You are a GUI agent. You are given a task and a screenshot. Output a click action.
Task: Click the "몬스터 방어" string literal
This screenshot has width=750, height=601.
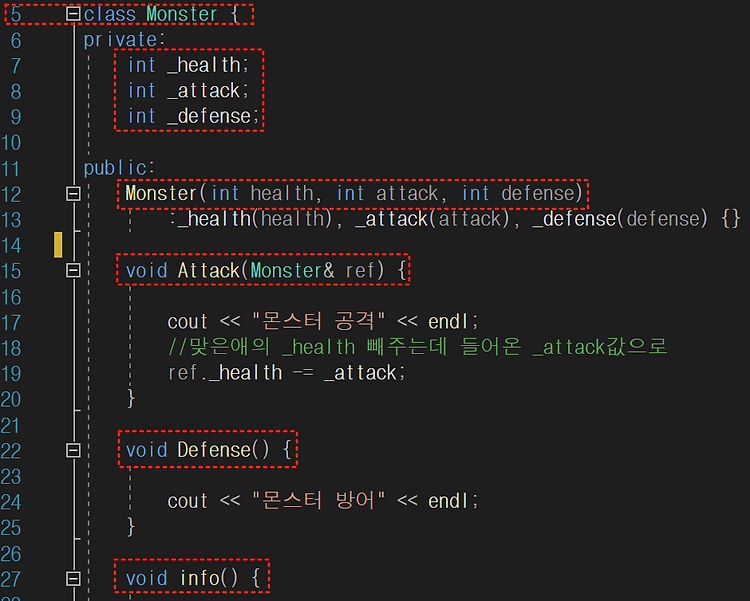[319, 501]
